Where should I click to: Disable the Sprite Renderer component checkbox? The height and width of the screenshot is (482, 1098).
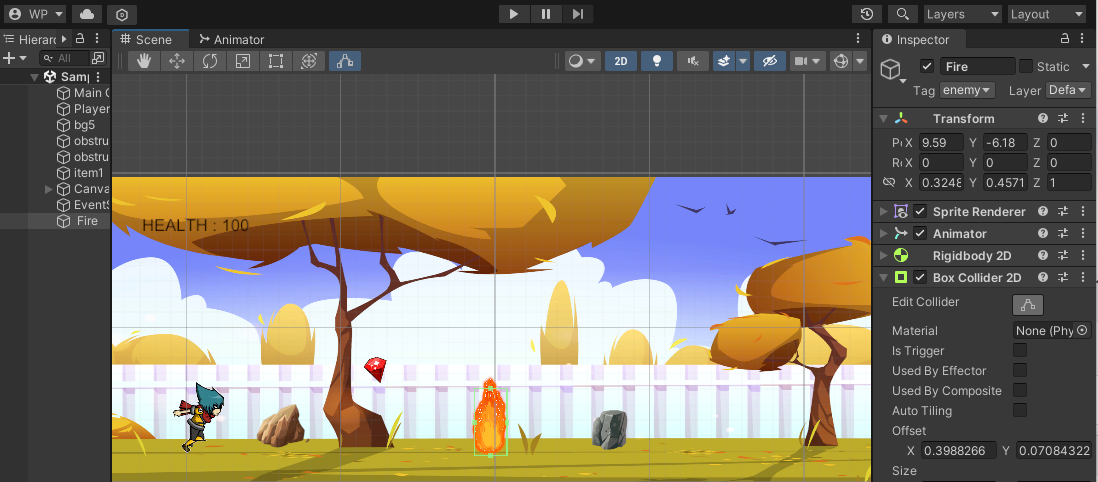[x=920, y=212]
